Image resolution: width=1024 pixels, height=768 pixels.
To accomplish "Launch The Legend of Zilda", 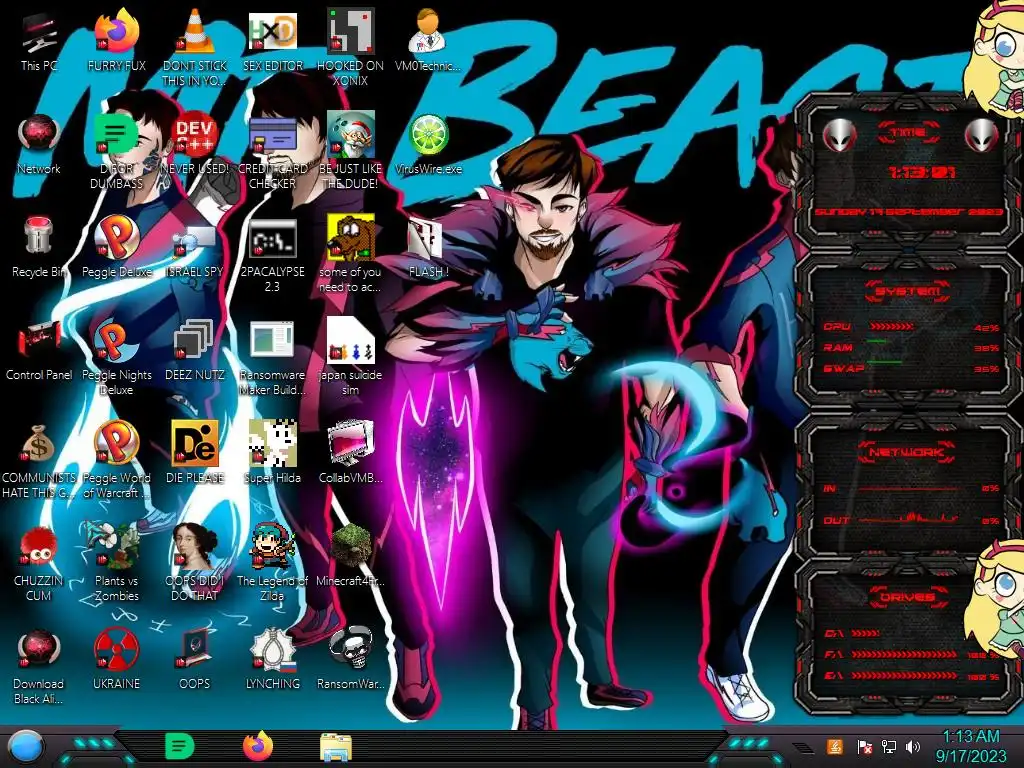I will (272, 563).
